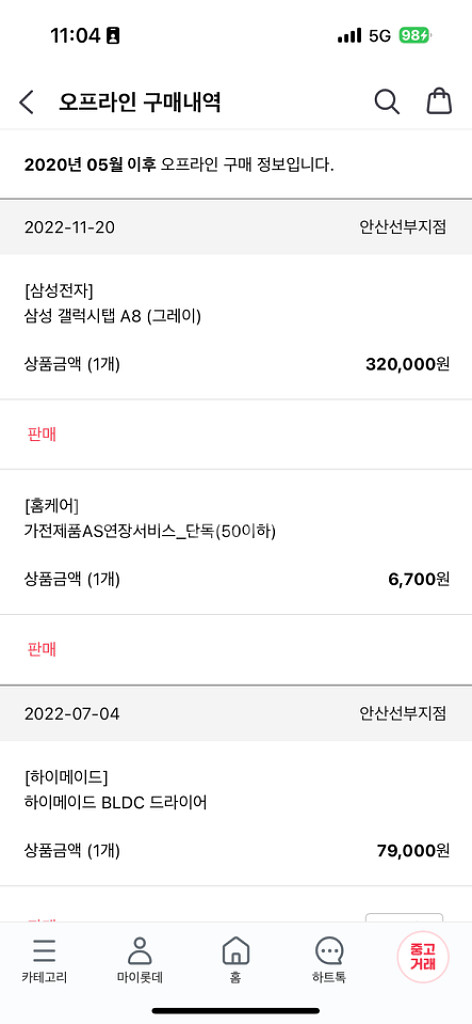Tap the 320,000원 price amount

pos(407,364)
